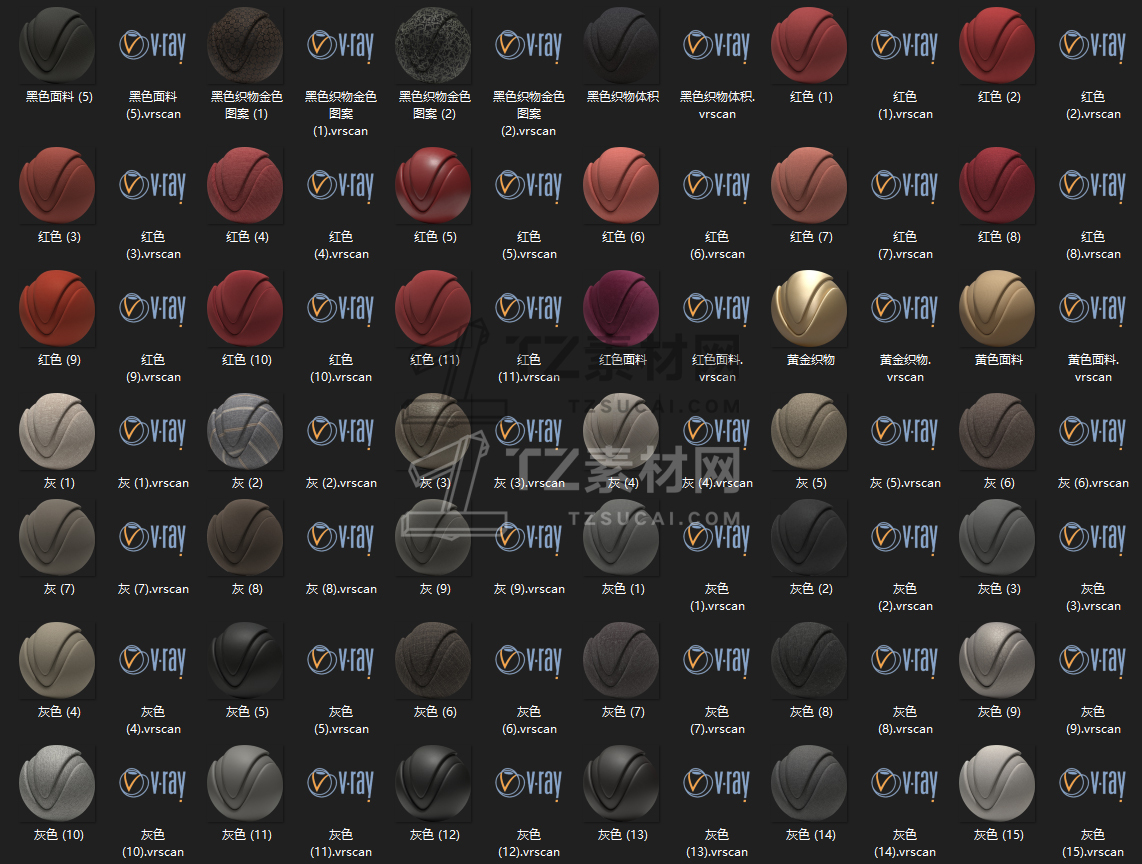Viewport: 1142px width, 864px height.
Task: Click the 红色 (5).vrscan V-Ray icon
Action: pyautogui.click(x=528, y=185)
